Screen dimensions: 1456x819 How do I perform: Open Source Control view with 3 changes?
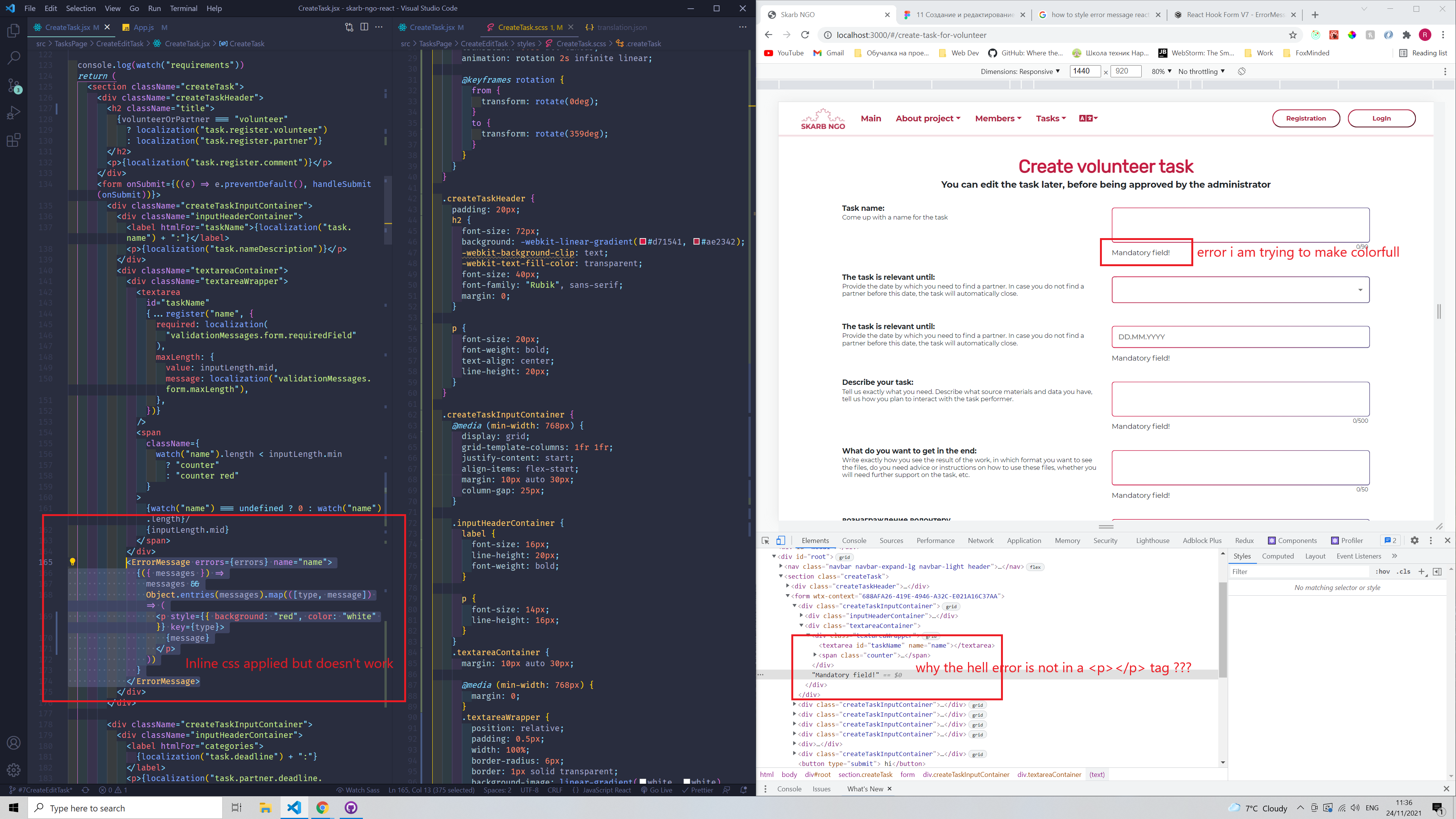pyautogui.click(x=14, y=85)
